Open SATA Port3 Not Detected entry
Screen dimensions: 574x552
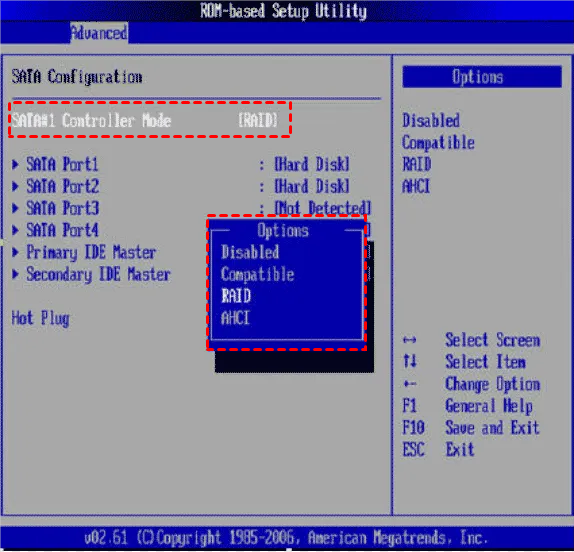323,208
